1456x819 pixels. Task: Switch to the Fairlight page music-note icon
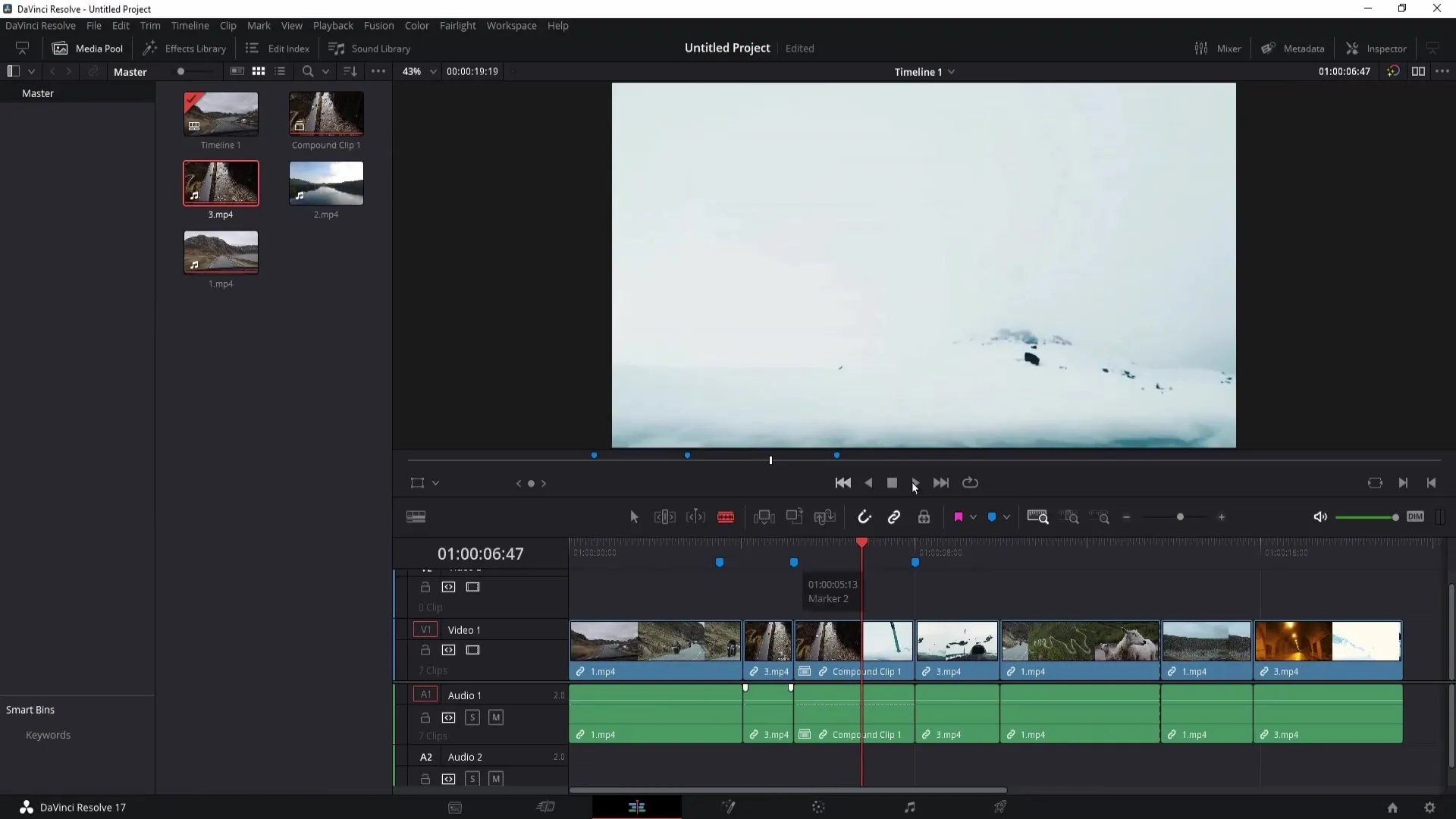pyautogui.click(x=909, y=807)
